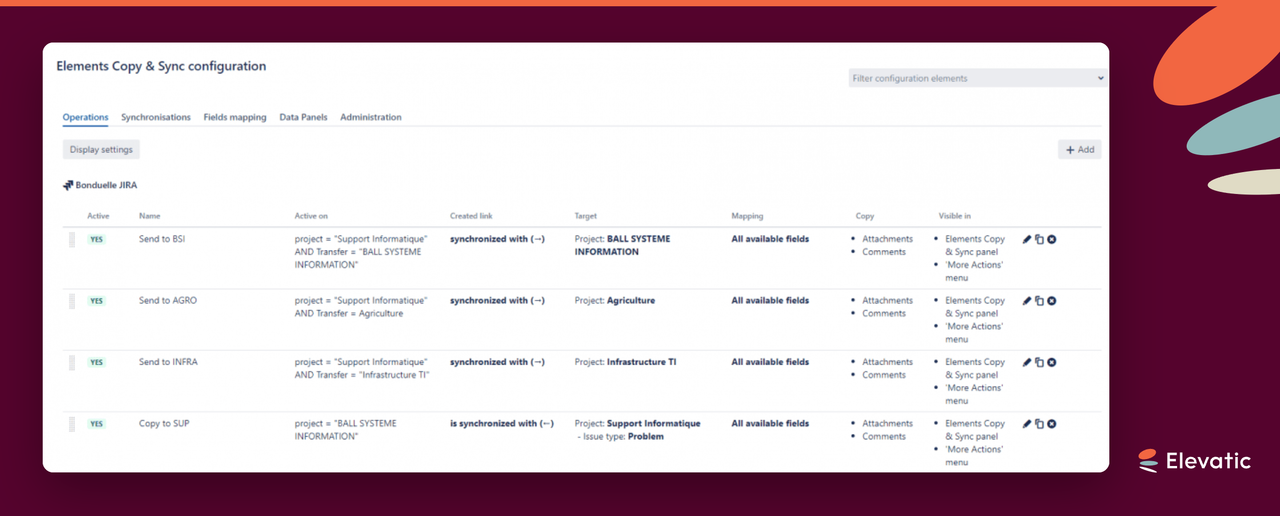
Task: Edit the Send to INFRA operation
Action: [x=1027, y=362]
